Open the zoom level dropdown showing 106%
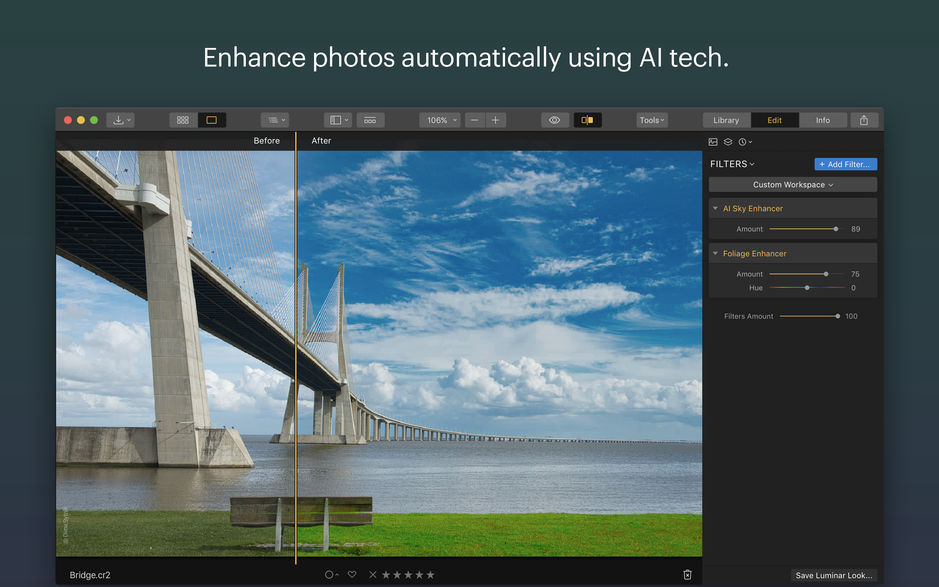This screenshot has height=587, width=939. (439, 119)
